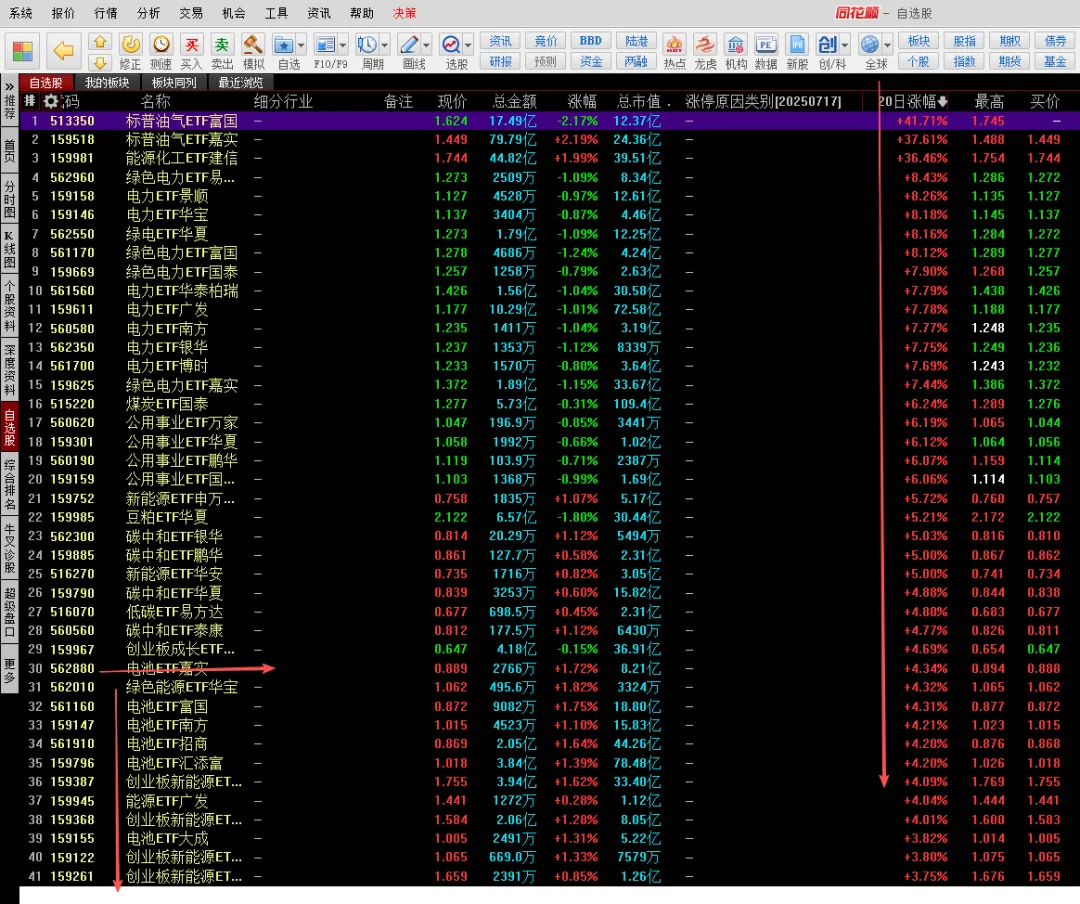Screen dimensions: 1080x904
Task: Click the 总市值 column header
Action: coord(638,102)
